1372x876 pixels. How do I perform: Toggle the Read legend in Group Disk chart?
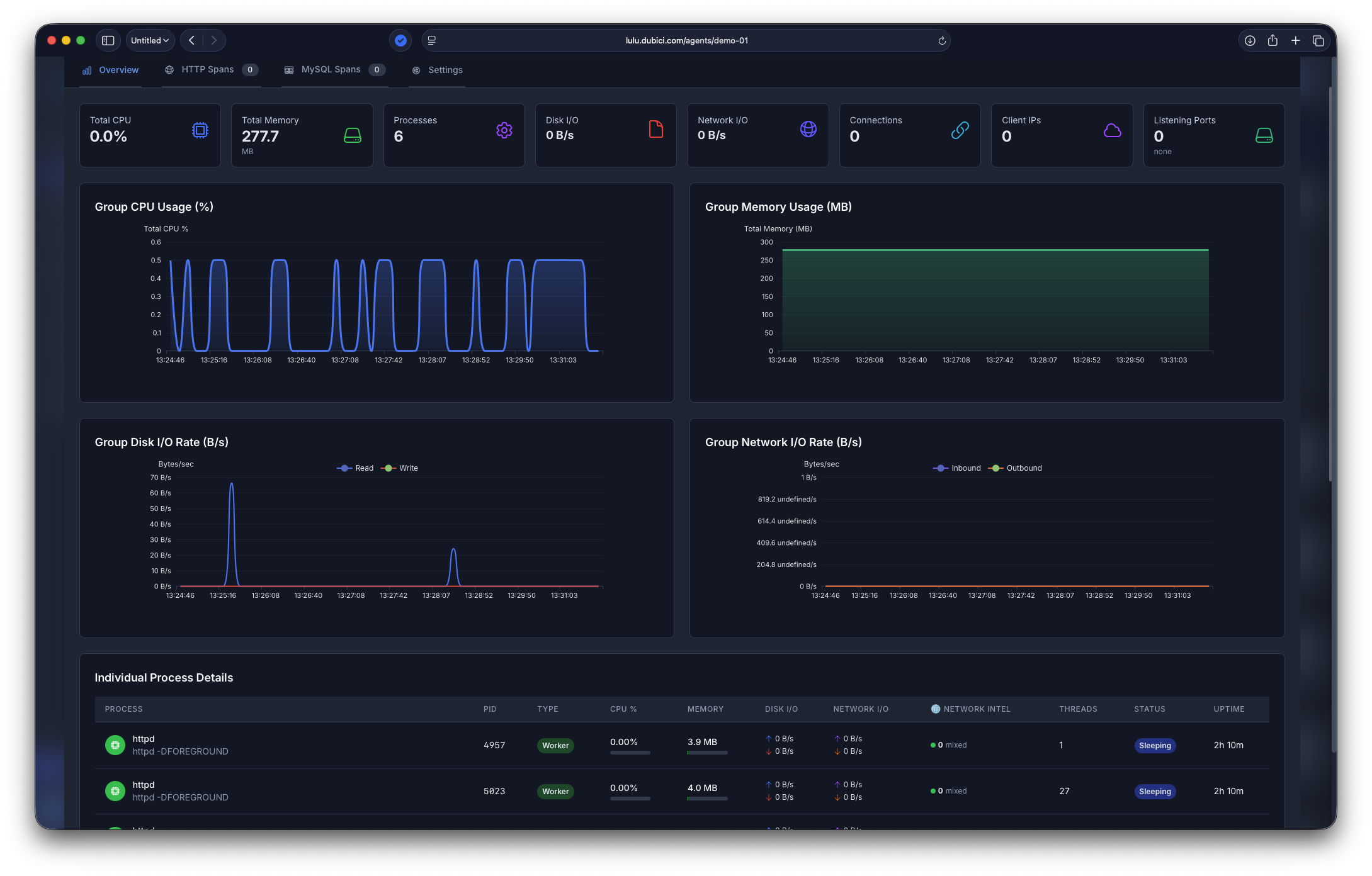(x=355, y=468)
